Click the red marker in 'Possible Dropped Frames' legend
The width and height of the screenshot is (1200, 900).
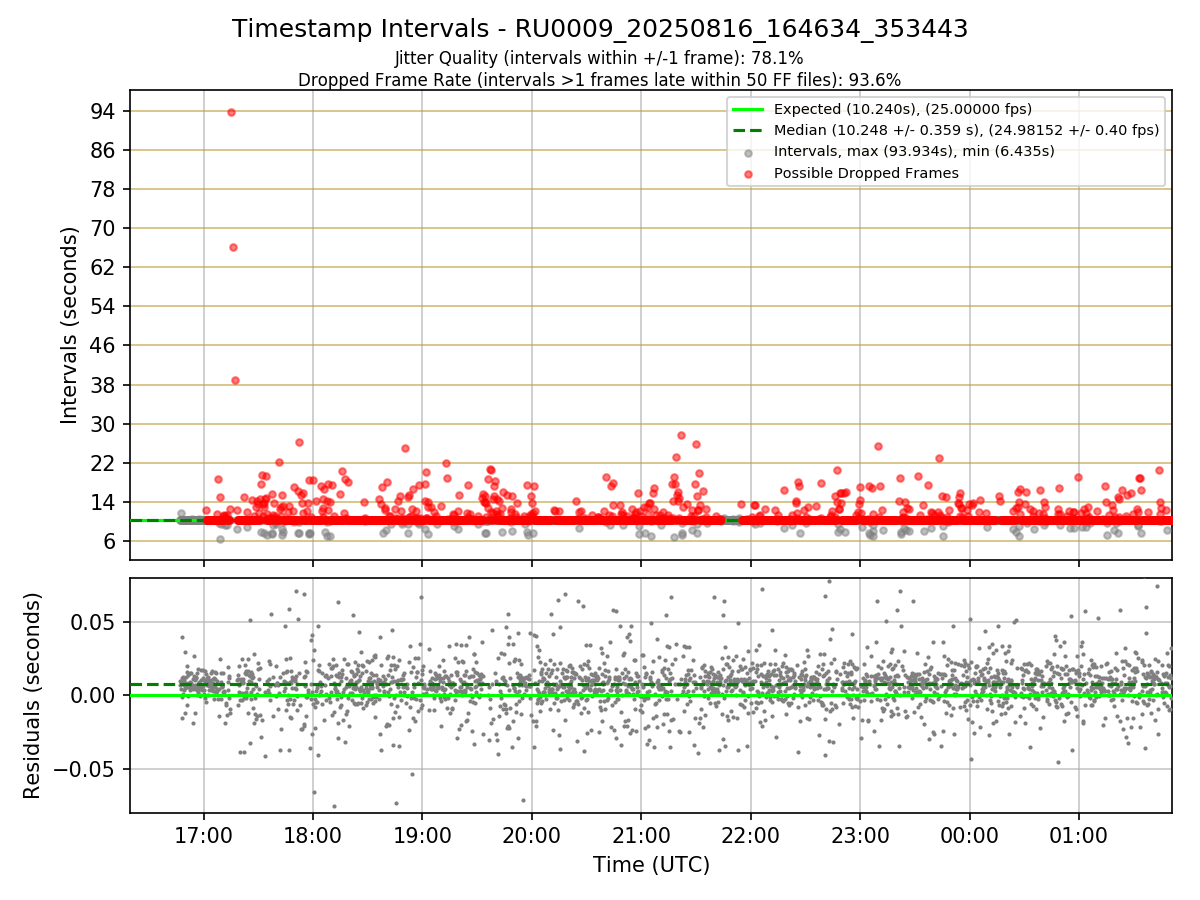coord(749,173)
